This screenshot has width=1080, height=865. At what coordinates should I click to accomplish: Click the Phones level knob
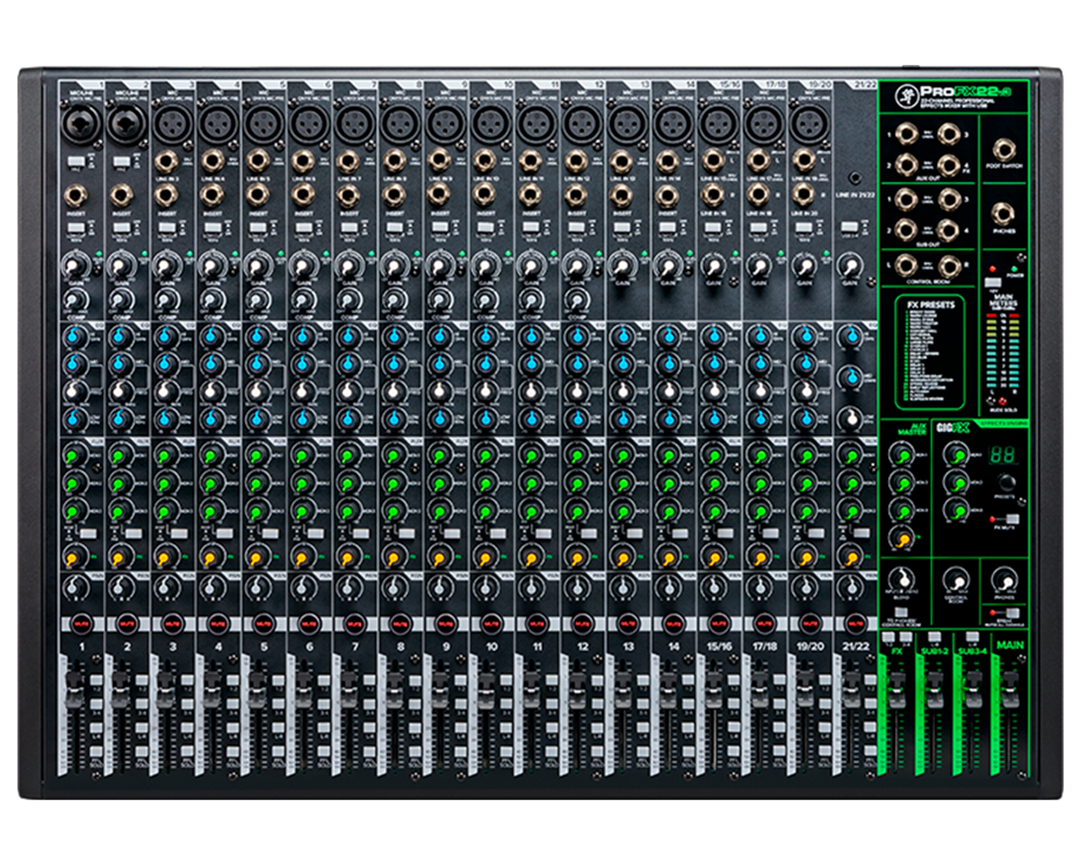click(1004, 580)
